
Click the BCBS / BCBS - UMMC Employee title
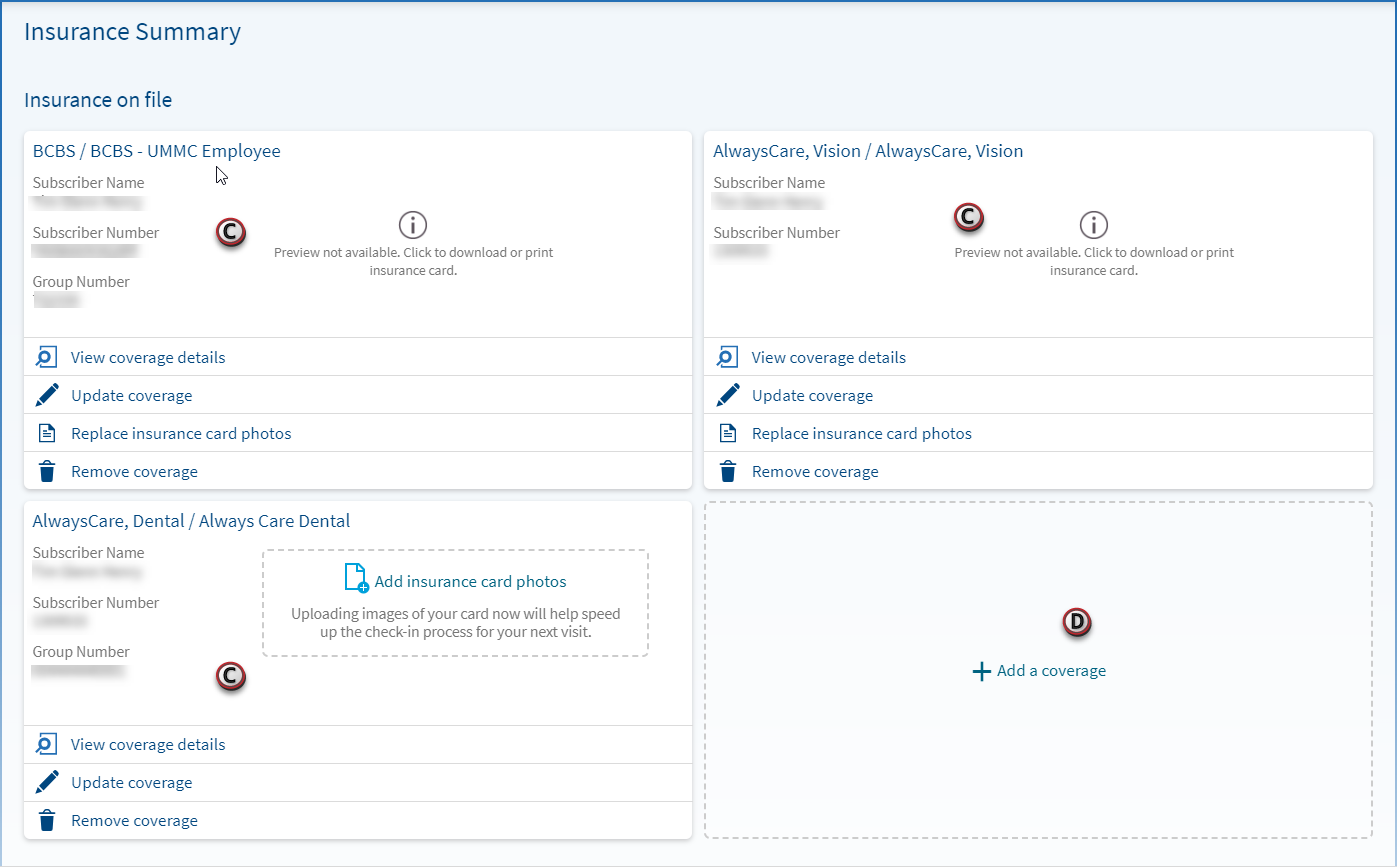(x=157, y=151)
